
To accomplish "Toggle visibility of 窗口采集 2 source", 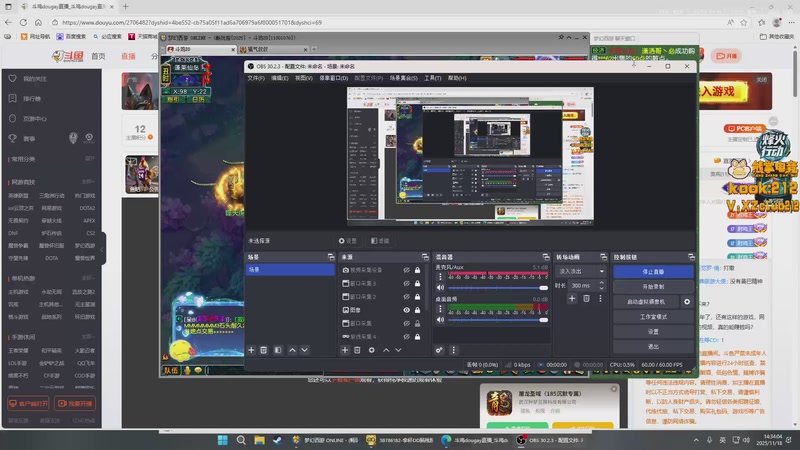I will pyautogui.click(x=407, y=296).
